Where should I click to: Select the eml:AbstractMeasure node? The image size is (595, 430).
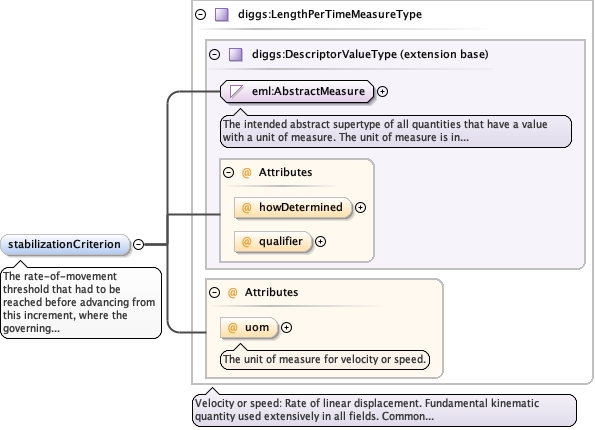297,91
